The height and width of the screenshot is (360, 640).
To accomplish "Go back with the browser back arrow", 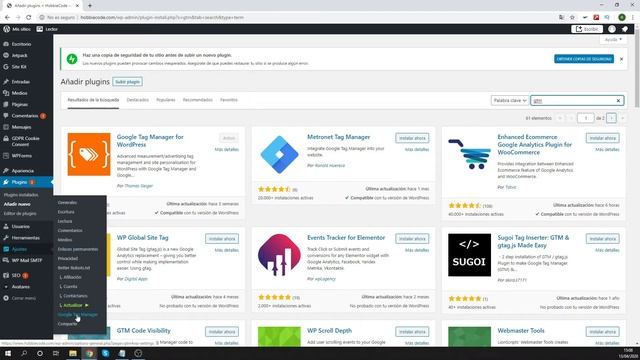I will [x=7, y=18].
